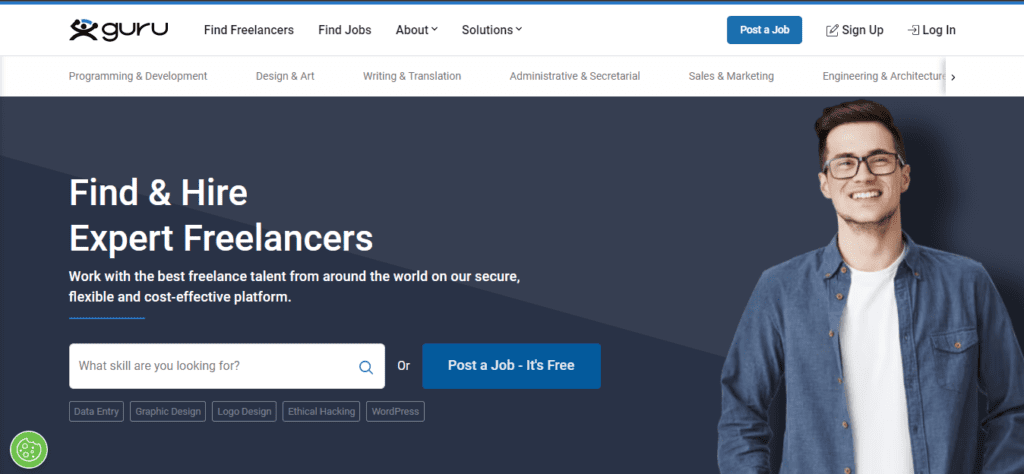The image size is (1024, 474).
Task: Click the Log In arrow icon
Action: 913,30
